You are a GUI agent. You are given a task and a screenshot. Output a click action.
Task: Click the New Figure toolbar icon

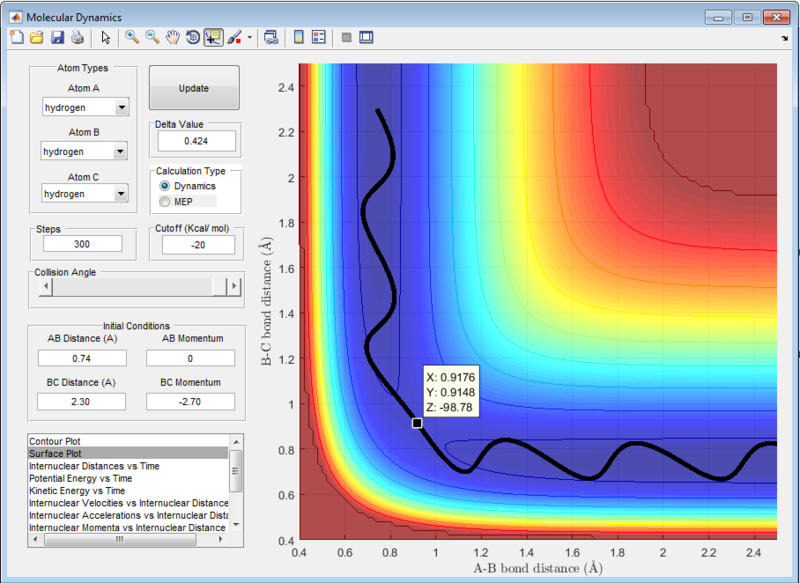click(16, 38)
